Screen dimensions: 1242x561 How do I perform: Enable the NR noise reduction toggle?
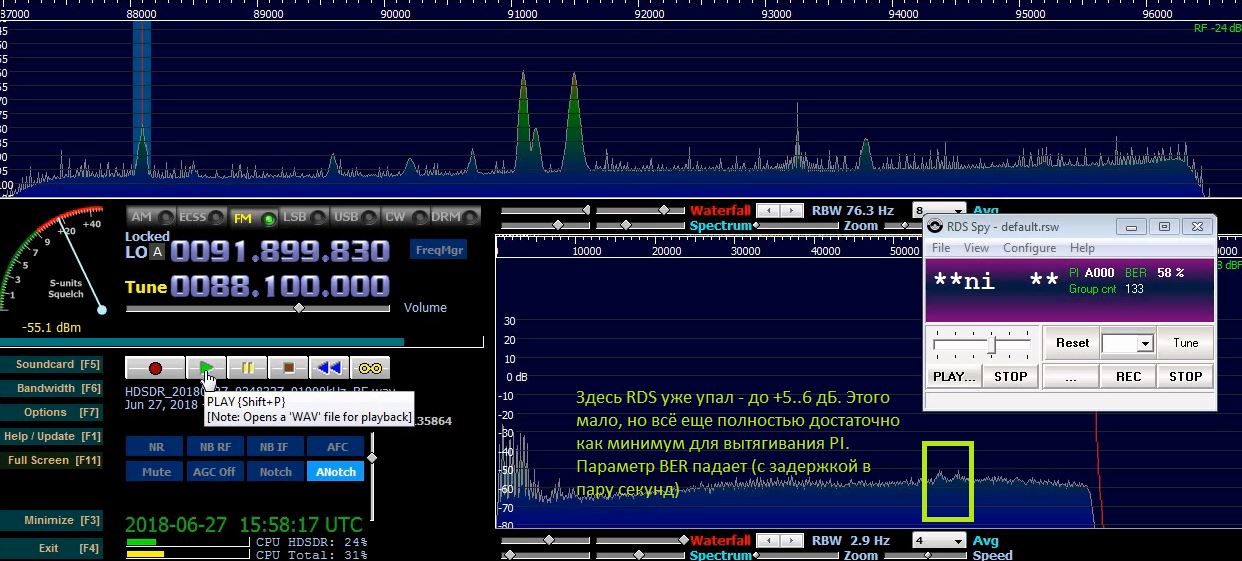[155, 447]
